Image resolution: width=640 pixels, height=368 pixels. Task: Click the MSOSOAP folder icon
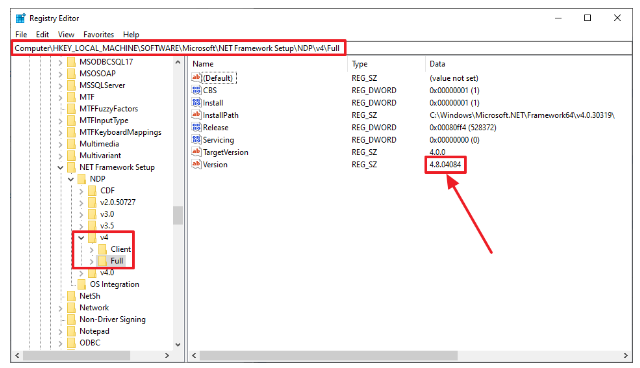[71, 73]
